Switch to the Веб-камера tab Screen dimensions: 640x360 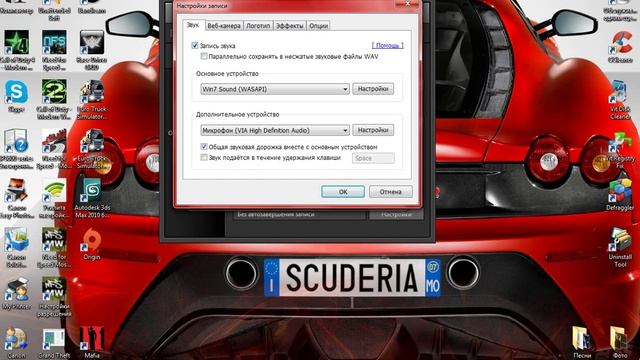click(224, 26)
